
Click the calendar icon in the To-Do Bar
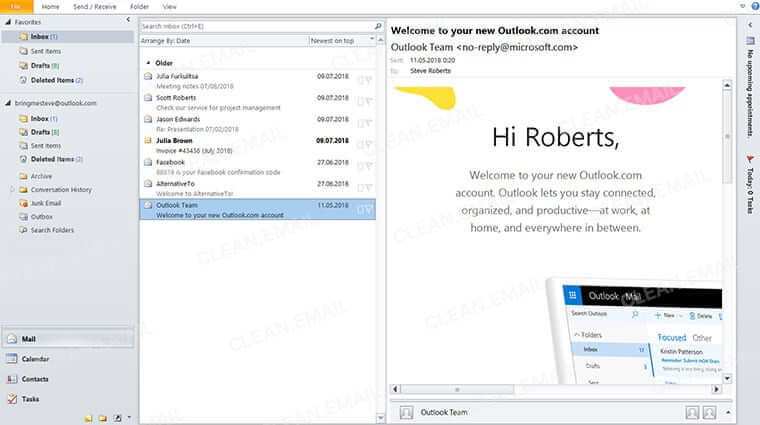coord(750,41)
